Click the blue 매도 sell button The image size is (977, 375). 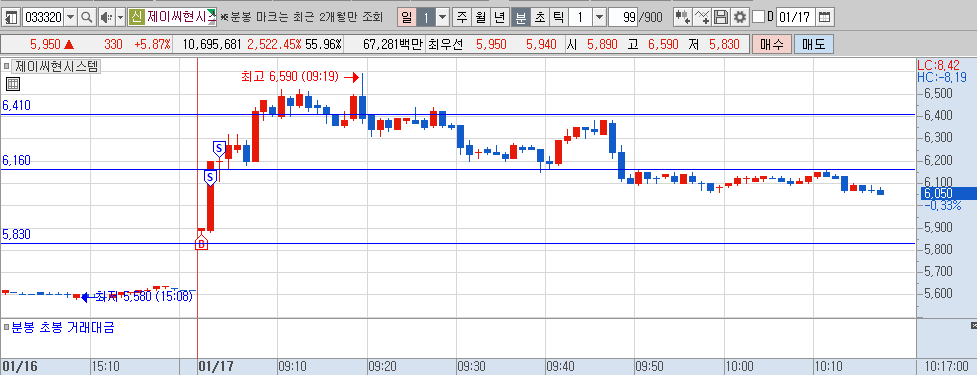click(814, 44)
